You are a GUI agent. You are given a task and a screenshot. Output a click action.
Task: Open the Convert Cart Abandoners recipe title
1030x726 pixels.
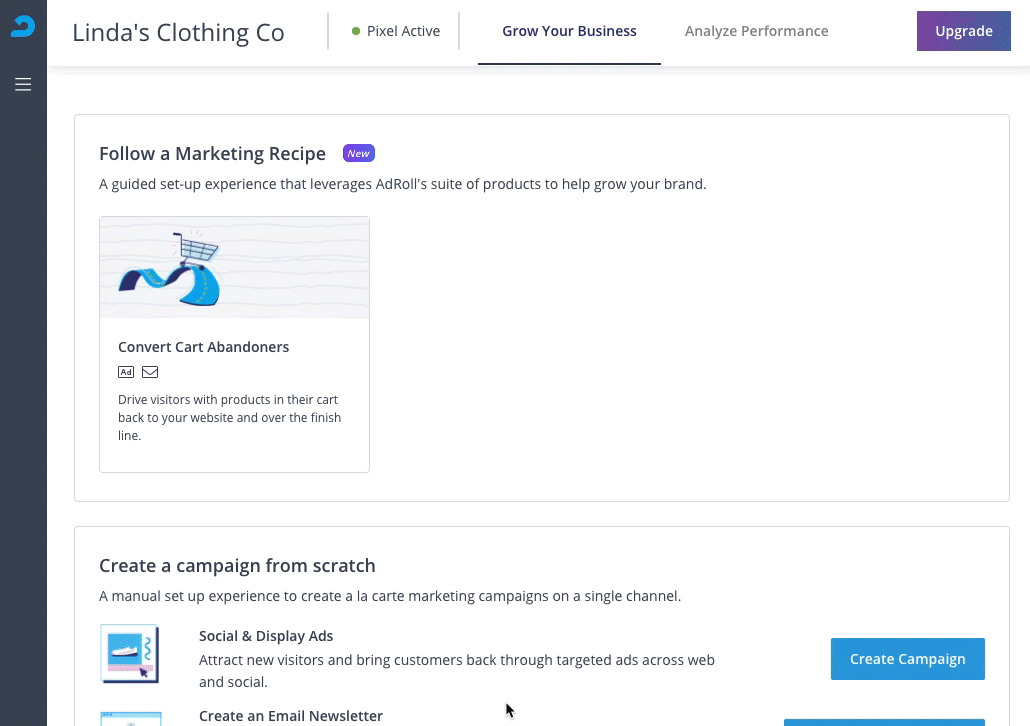tap(203, 347)
